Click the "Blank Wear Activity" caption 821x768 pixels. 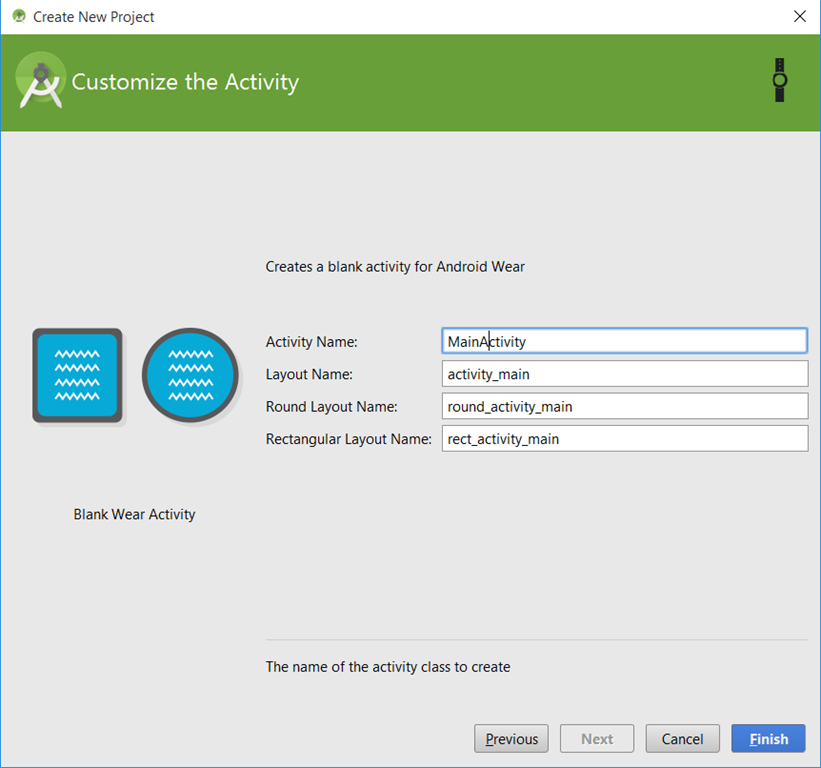tap(134, 515)
